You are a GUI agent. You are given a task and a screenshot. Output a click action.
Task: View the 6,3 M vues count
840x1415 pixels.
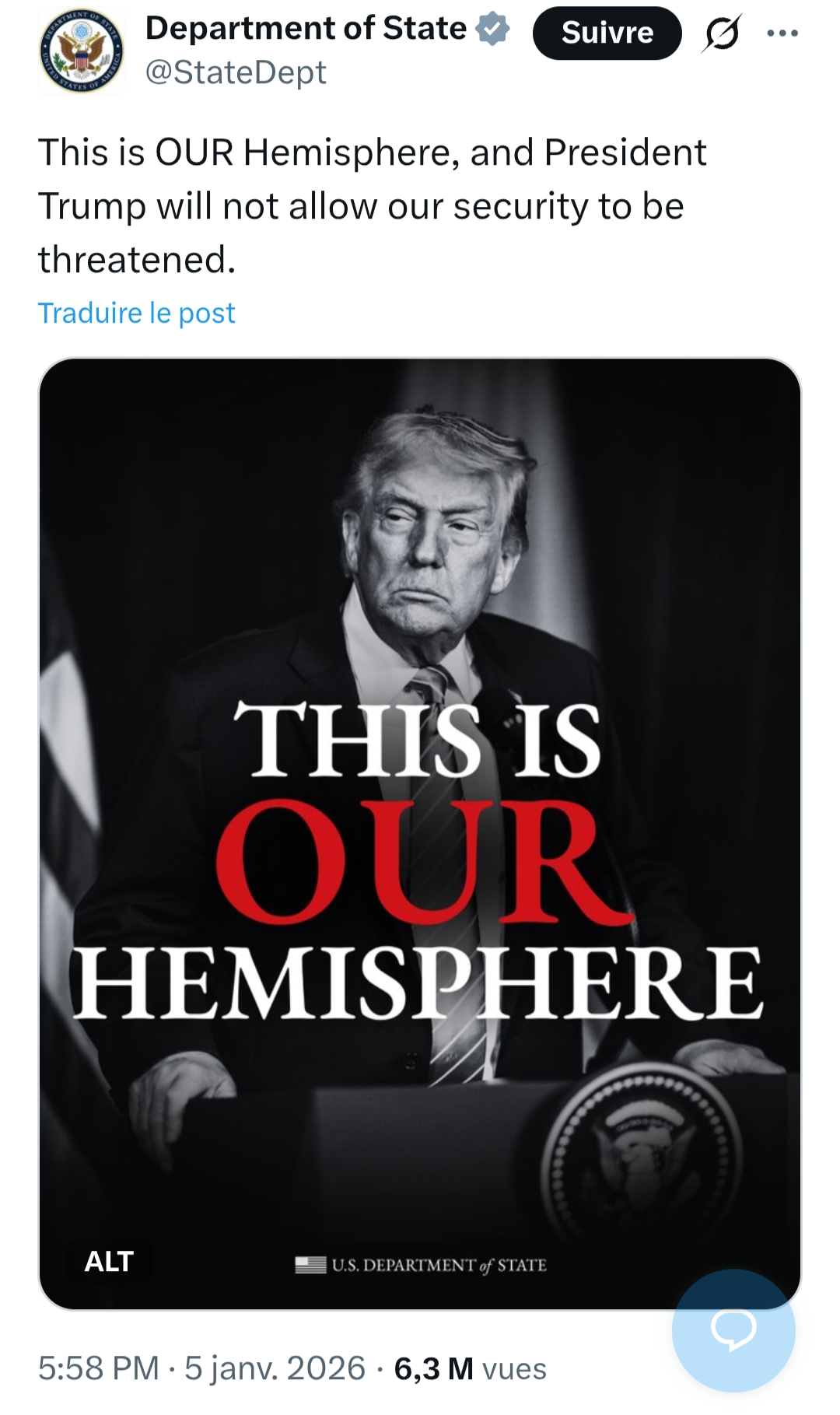click(x=470, y=1368)
